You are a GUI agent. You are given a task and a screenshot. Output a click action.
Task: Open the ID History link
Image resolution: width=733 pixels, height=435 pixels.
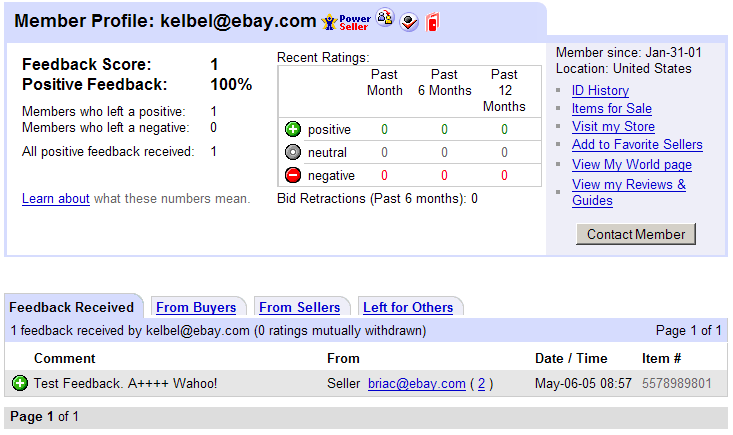(600, 90)
